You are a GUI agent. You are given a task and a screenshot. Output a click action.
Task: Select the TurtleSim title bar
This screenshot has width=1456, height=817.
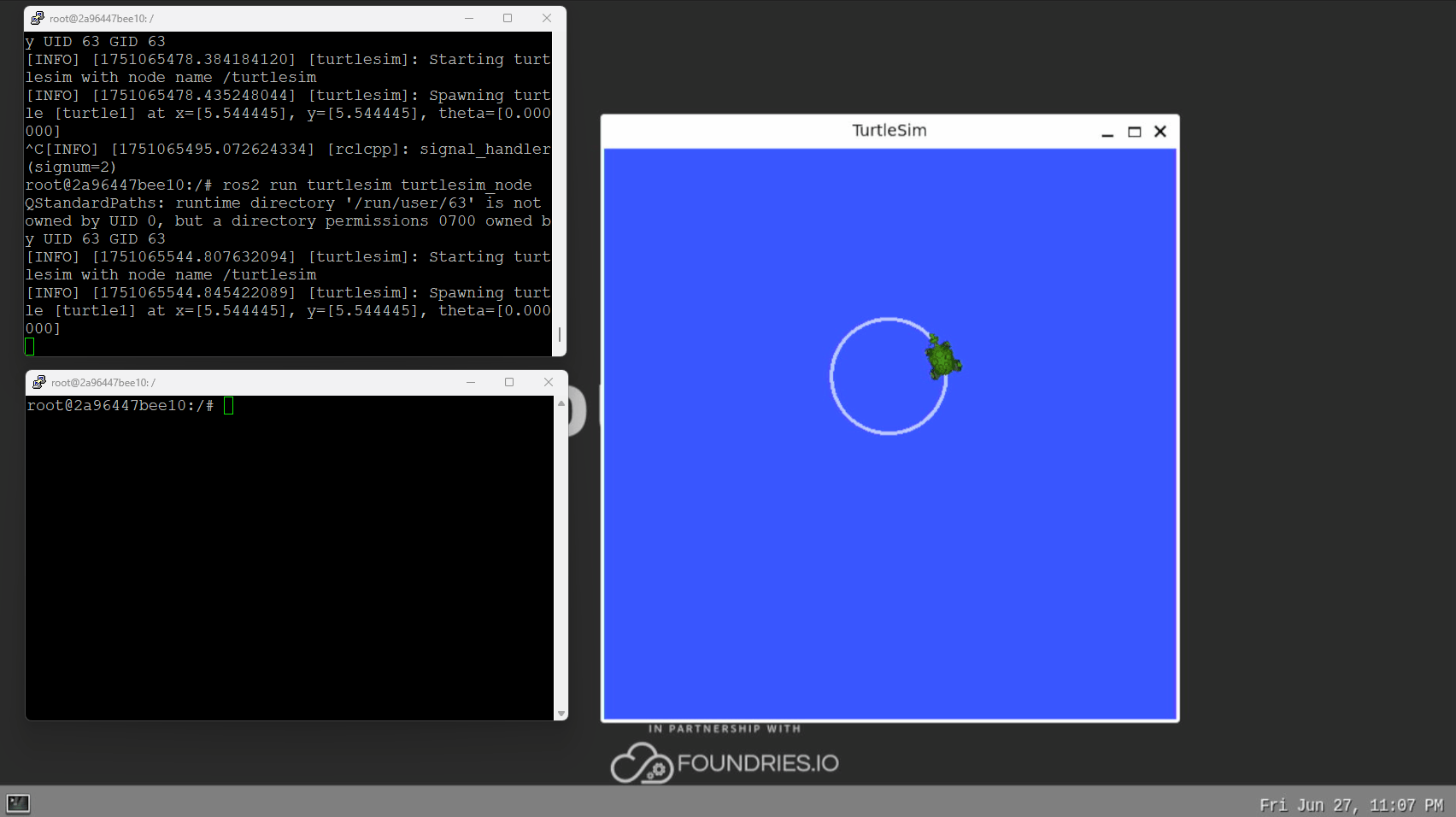pyautogui.click(x=889, y=131)
